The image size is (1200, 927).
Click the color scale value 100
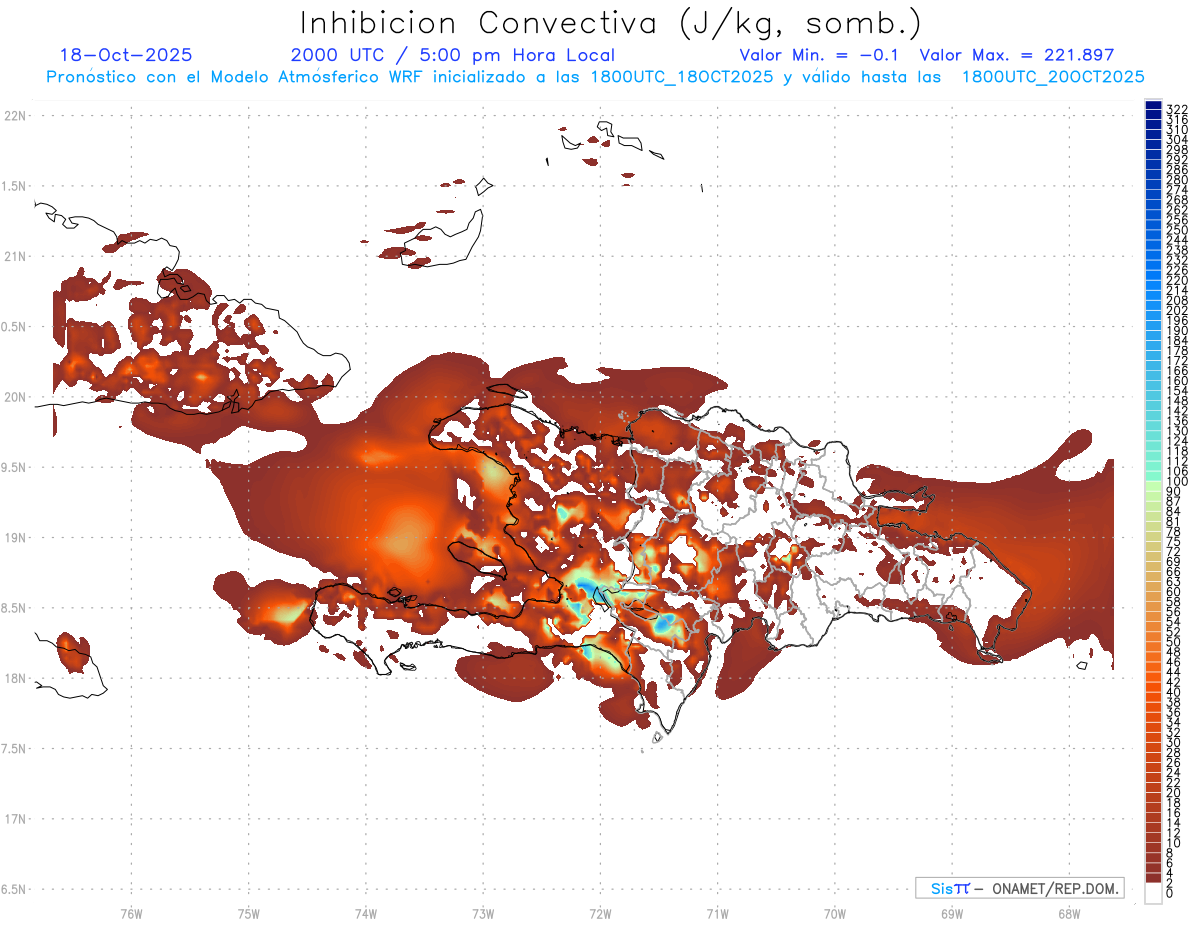[x=1176, y=482]
